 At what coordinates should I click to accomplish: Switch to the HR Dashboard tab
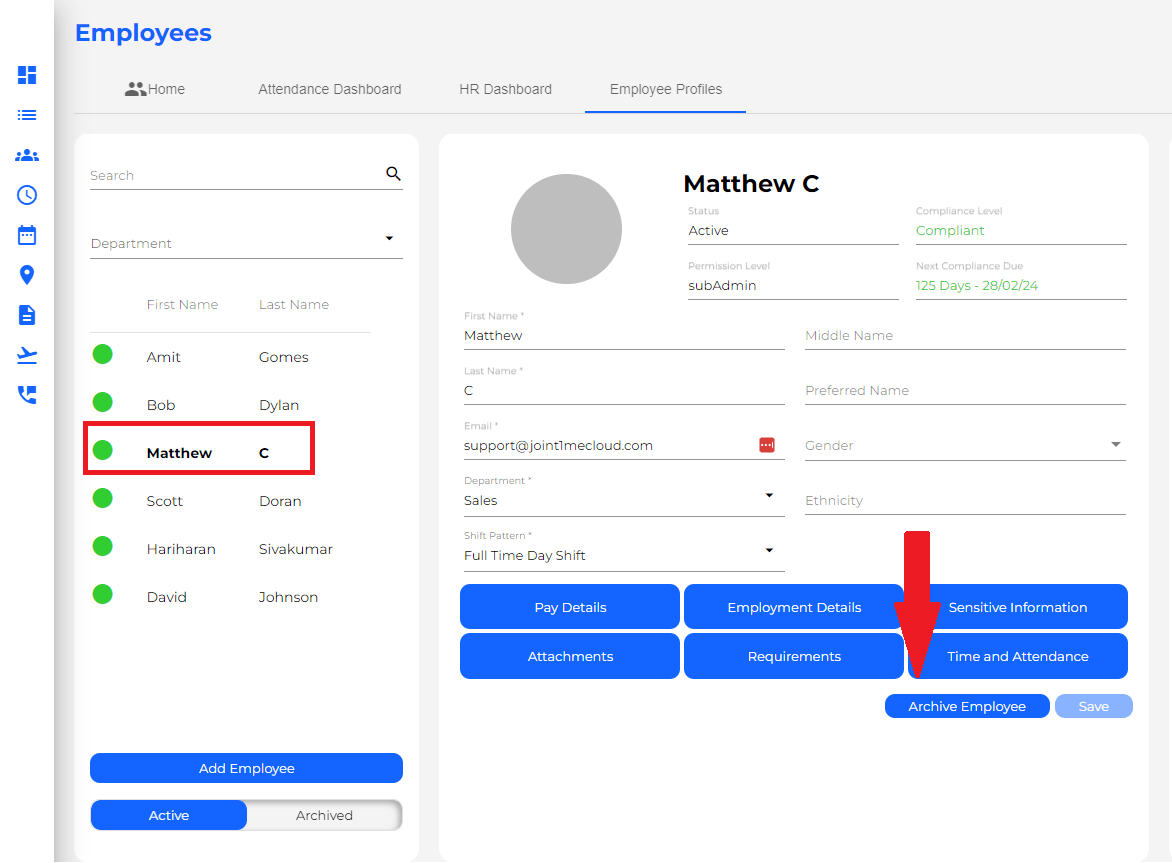tap(505, 89)
